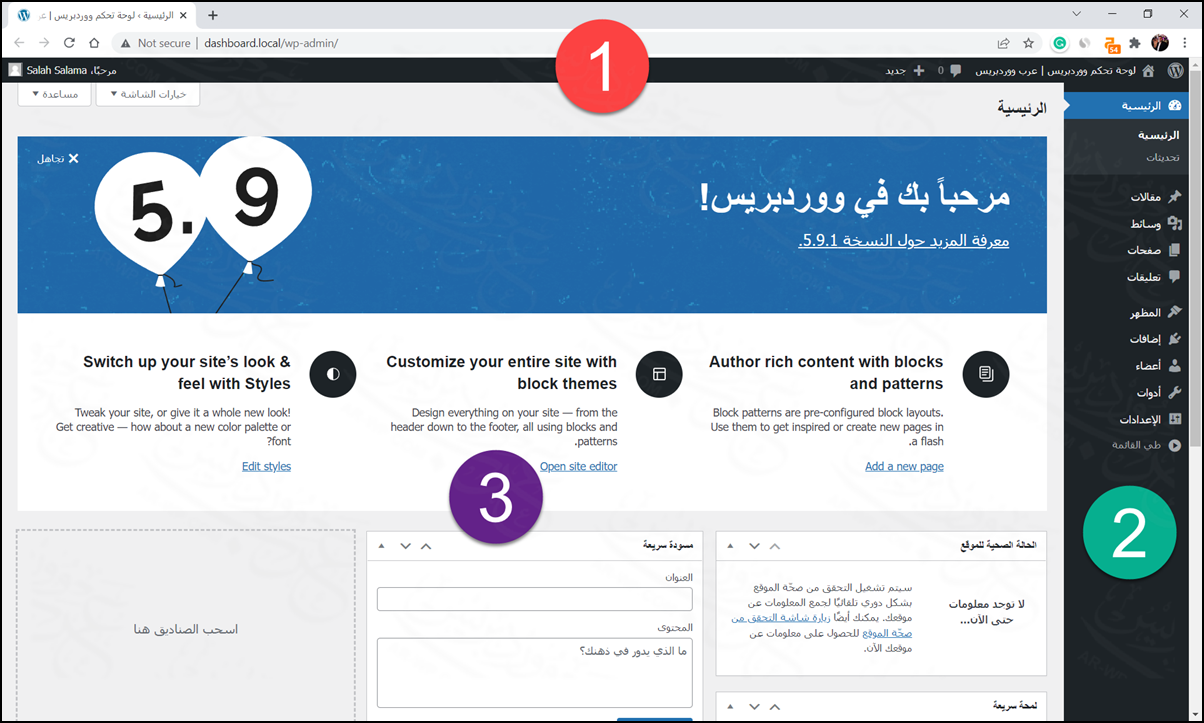
Task: Focus the العنوان title input field
Action: [535, 599]
